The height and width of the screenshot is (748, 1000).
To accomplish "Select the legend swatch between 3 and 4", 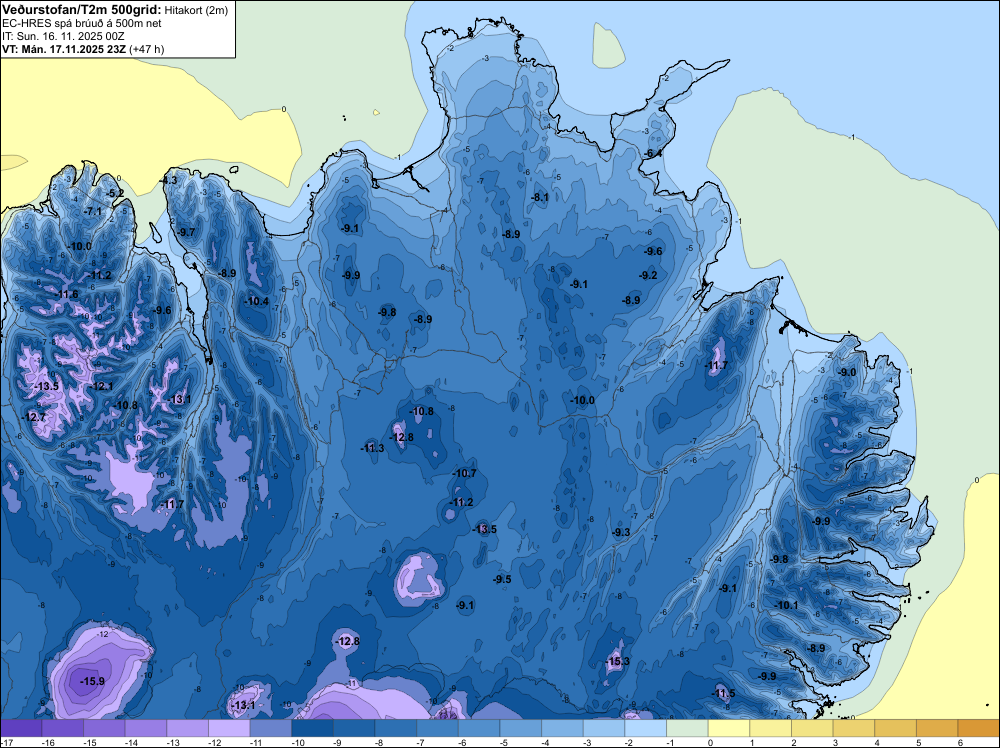I will [x=854, y=728].
